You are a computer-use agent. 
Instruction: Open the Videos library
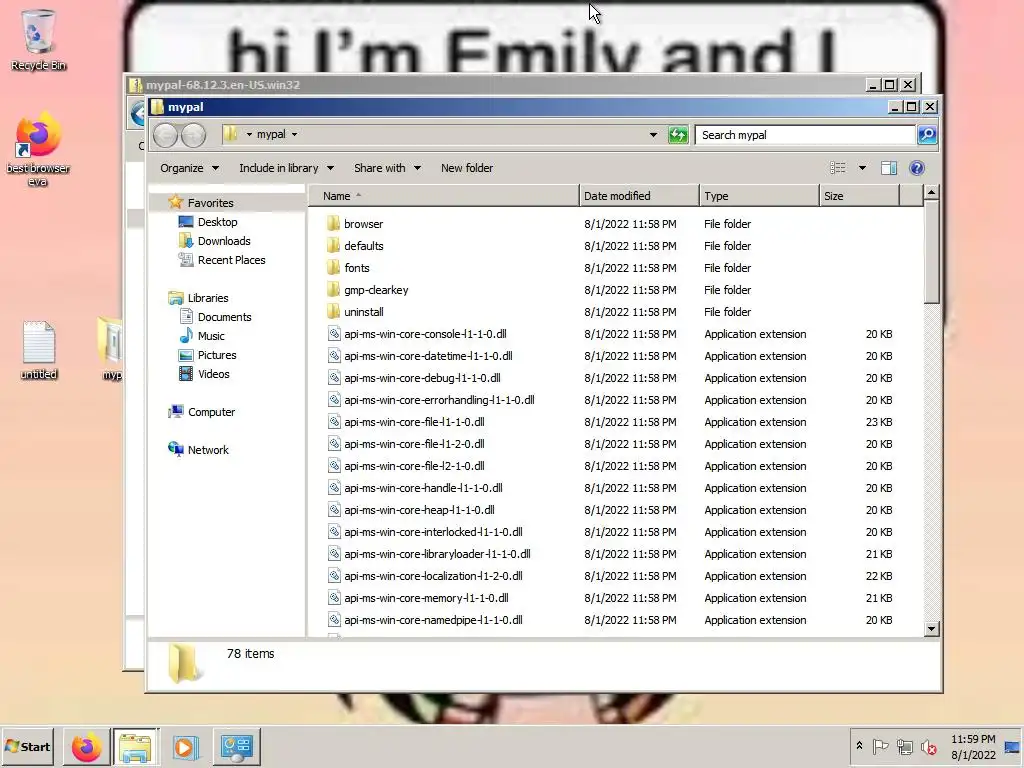(x=214, y=374)
